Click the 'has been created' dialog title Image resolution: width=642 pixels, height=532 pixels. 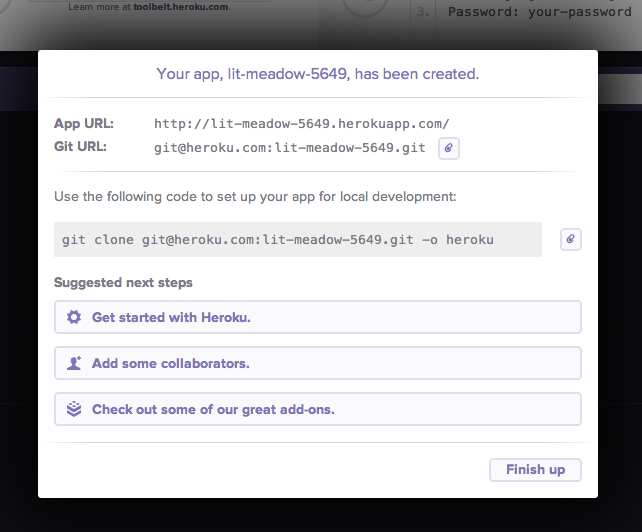(x=317, y=74)
